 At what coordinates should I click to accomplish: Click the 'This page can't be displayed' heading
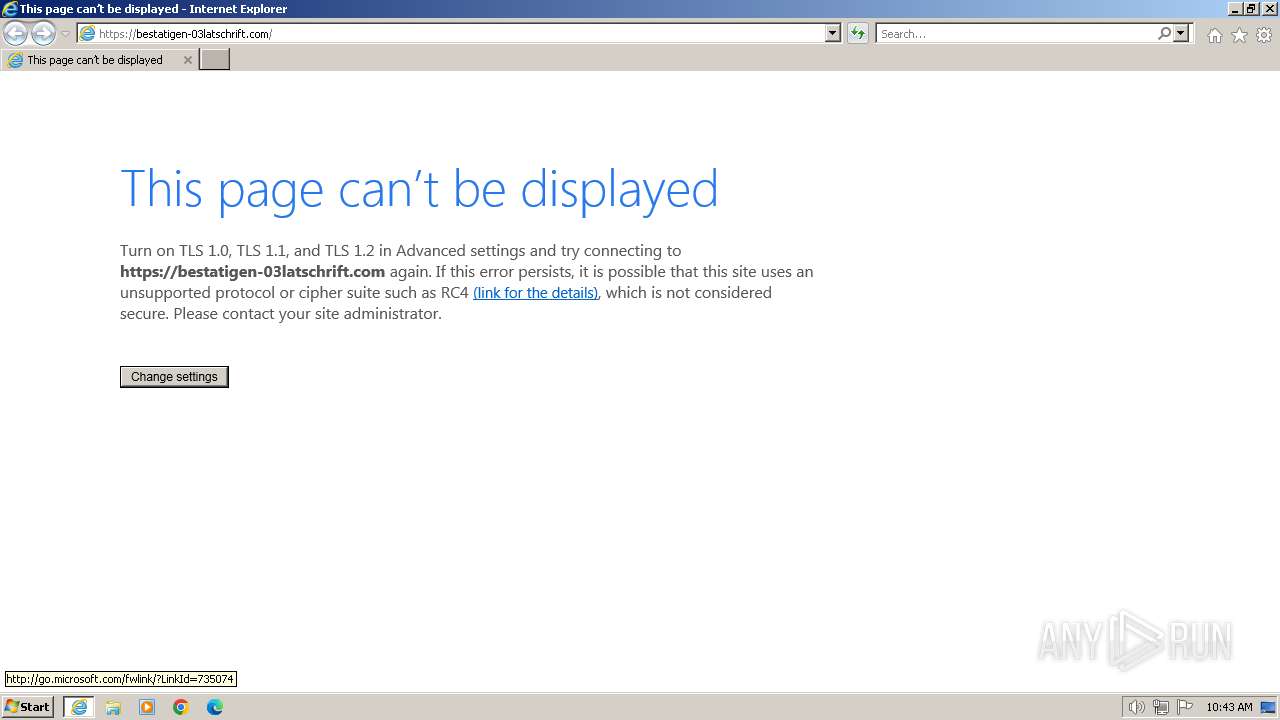tap(419, 189)
